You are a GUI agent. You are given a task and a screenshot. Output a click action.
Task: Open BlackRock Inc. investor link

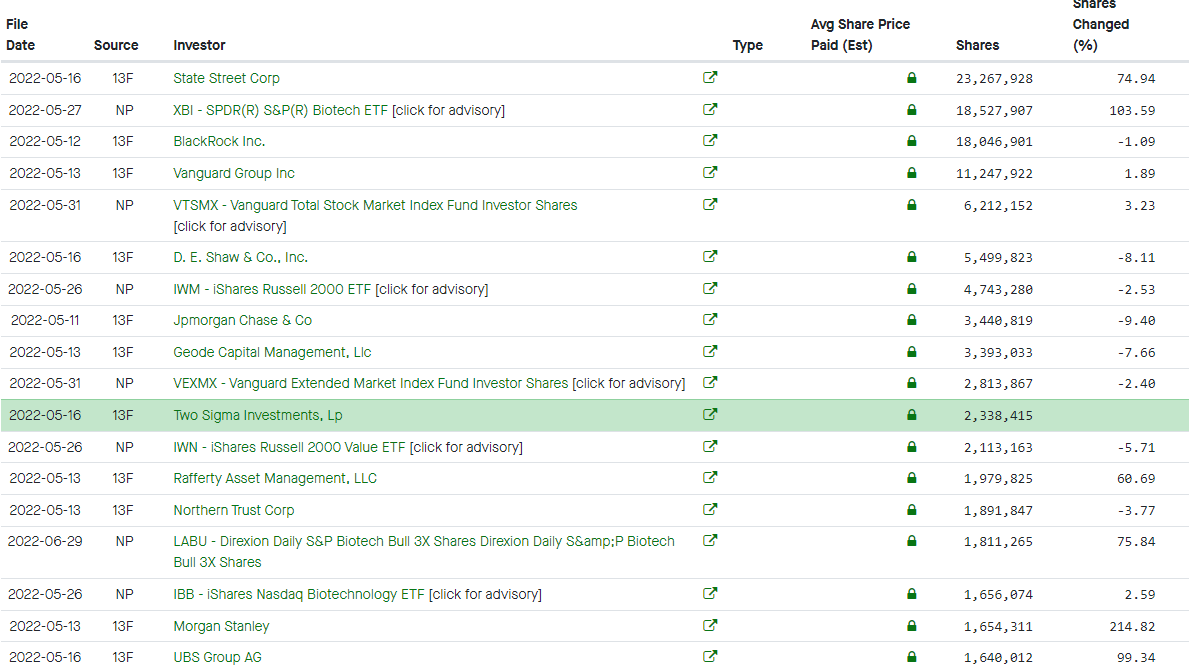[219, 141]
